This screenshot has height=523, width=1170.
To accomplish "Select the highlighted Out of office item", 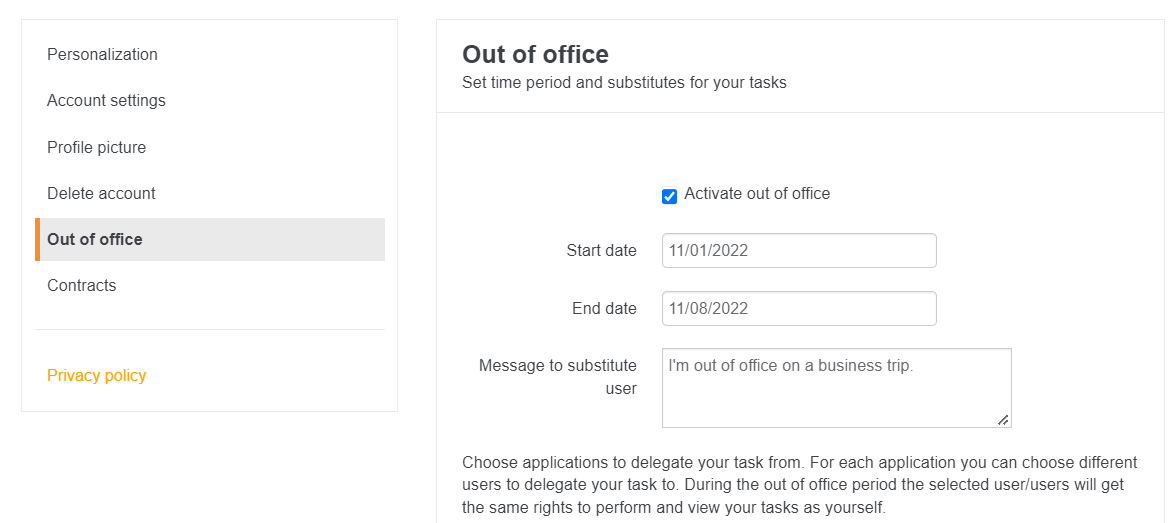I will [95, 239].
